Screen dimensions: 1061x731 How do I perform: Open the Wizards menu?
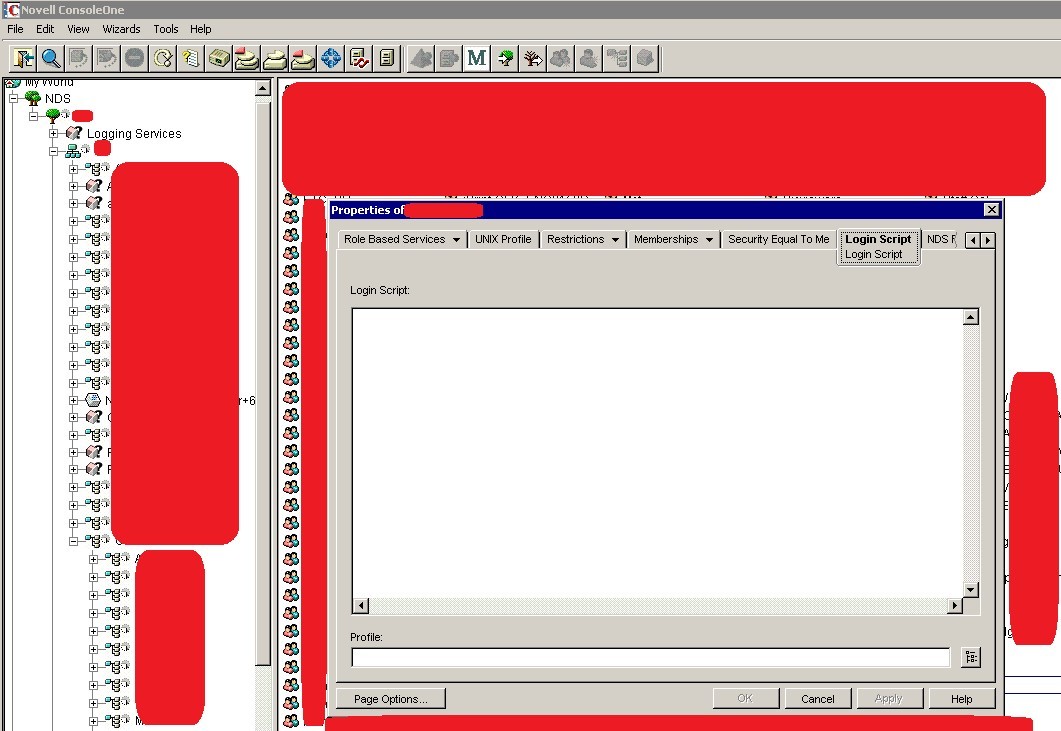tap(121, 29)
